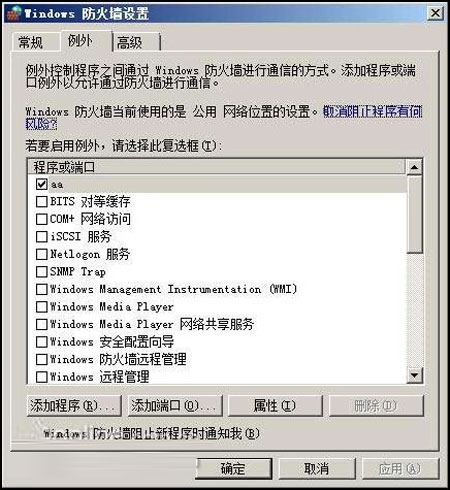
Task: Click the 添加端口(O)... button
Action: click(175, 406)
